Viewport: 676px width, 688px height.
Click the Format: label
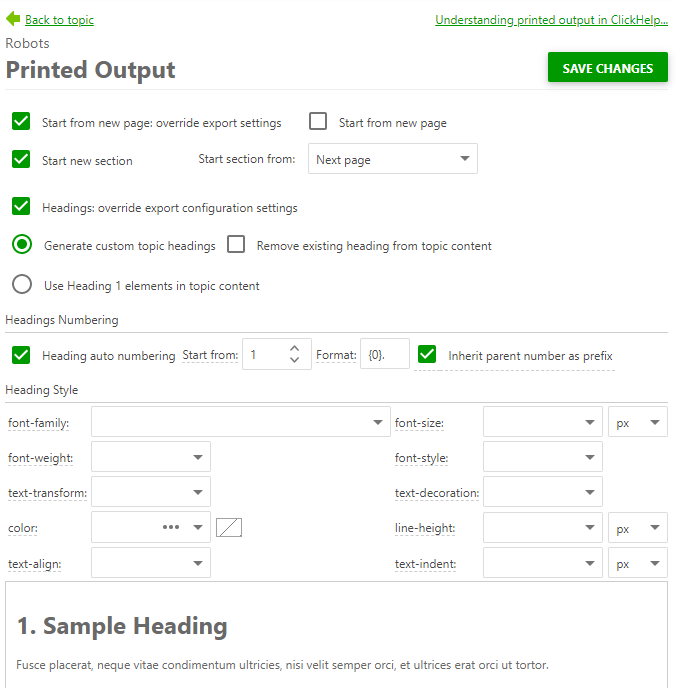(336, 355)
